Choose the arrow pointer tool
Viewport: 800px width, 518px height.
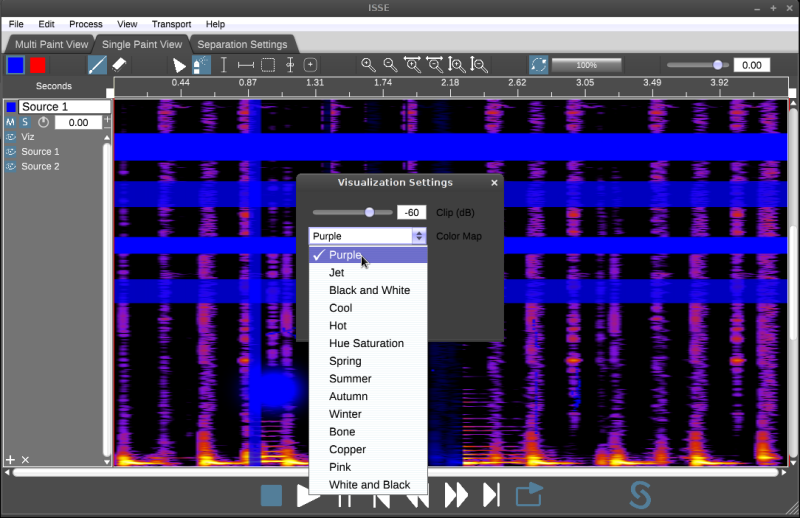click(180, 65)
